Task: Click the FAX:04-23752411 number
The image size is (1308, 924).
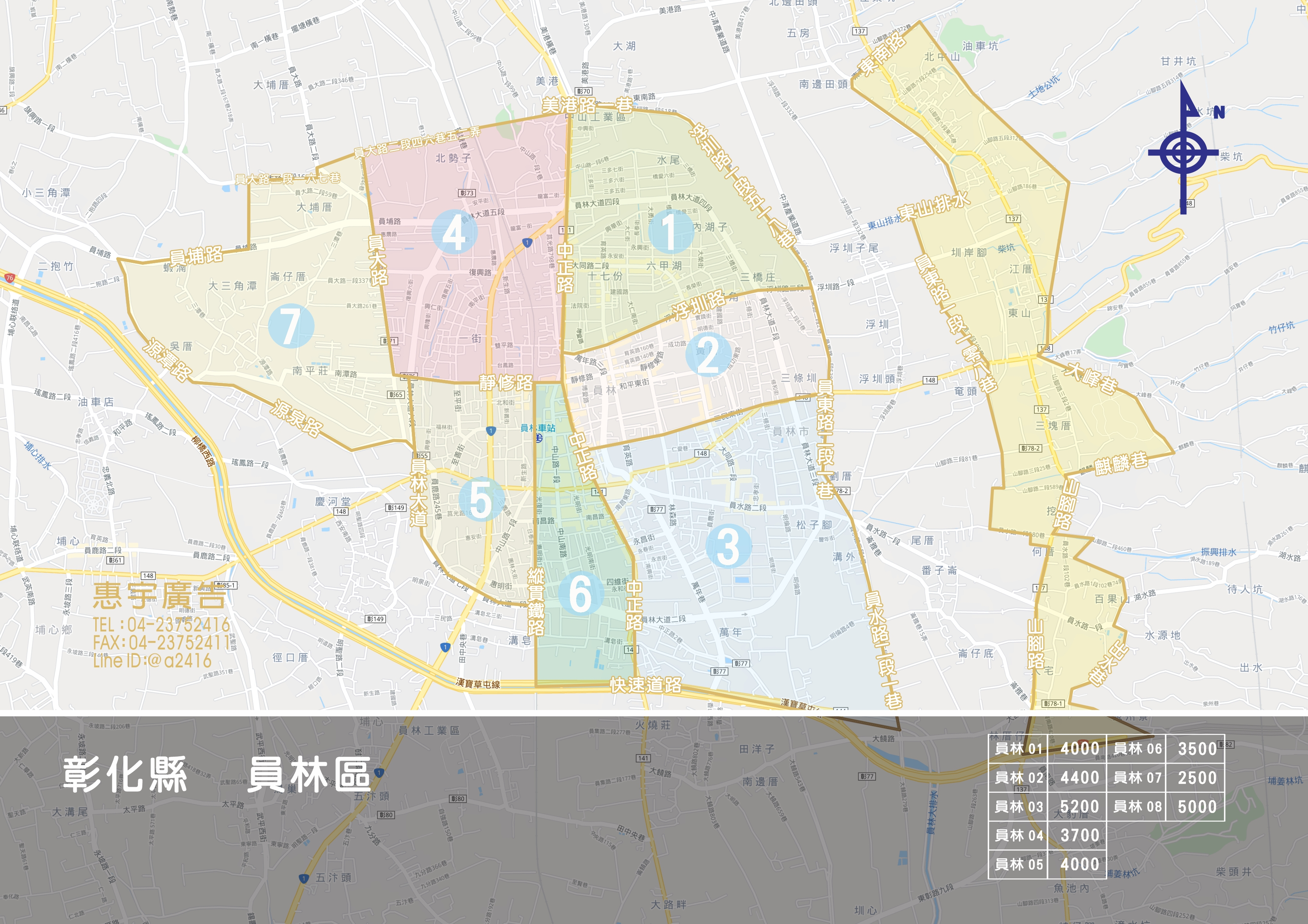Action: pos(162,643)
